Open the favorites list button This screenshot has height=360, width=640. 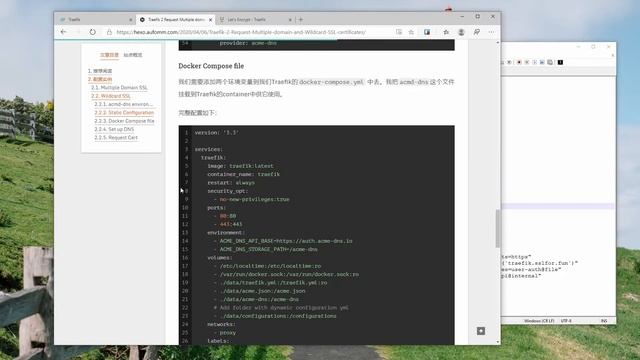[x=446, y=32]
